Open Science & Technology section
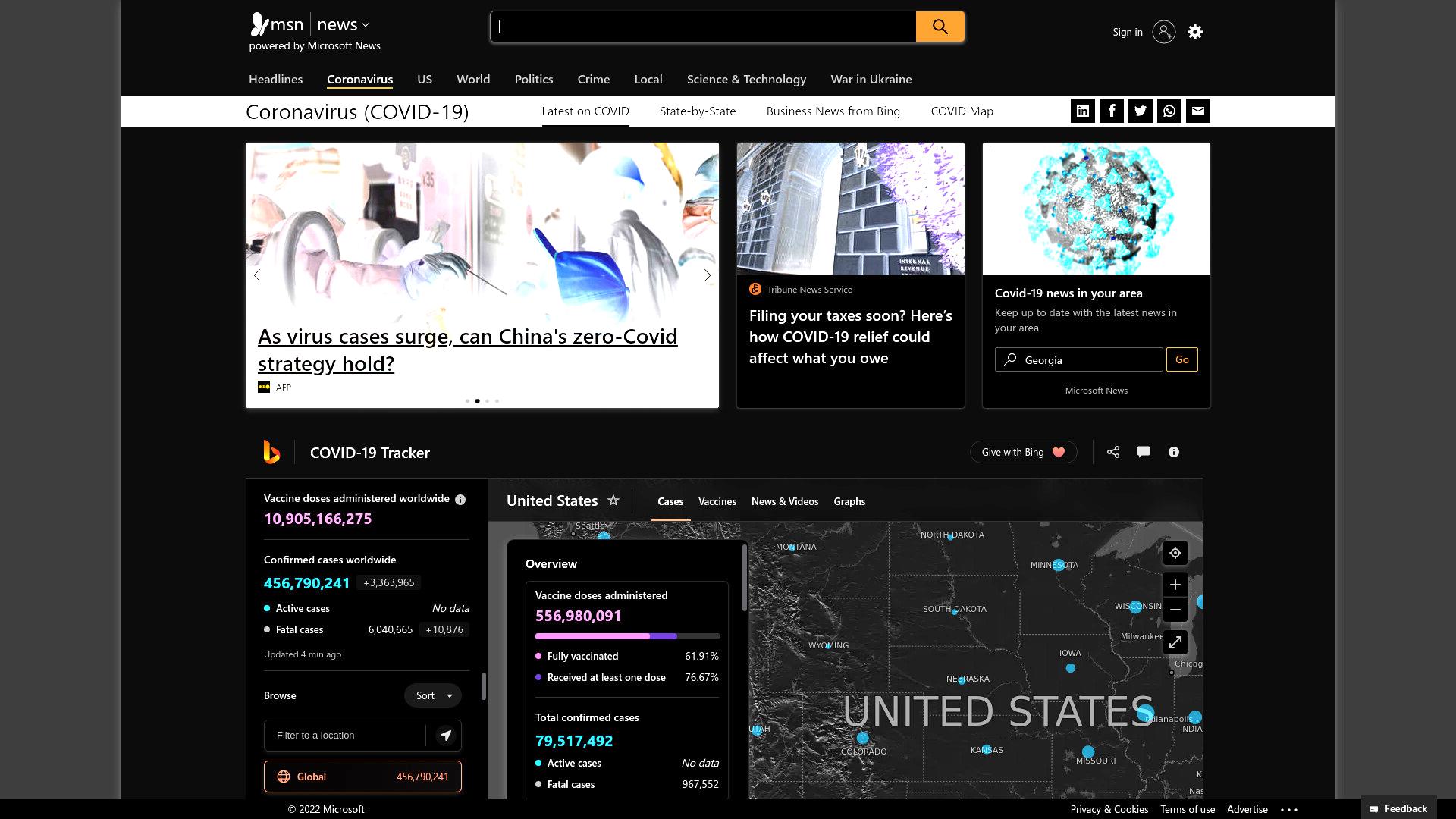1456x819 pixels. tap(746, 79)
